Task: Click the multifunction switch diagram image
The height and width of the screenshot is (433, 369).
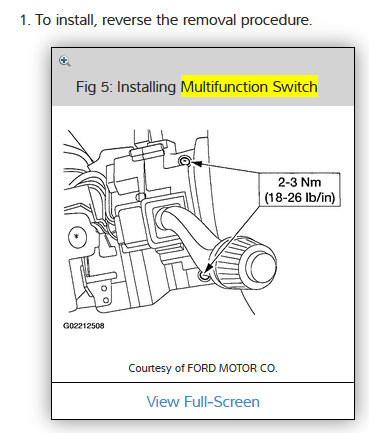Action: click(202, 228)
